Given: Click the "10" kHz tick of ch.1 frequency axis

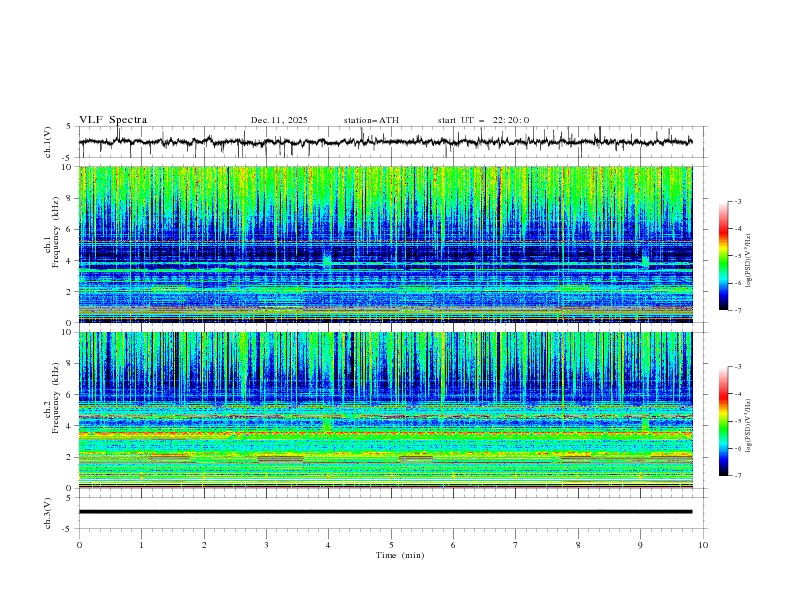Looking at the screenshot, I should pyautogui.click(x=69, y=167).
